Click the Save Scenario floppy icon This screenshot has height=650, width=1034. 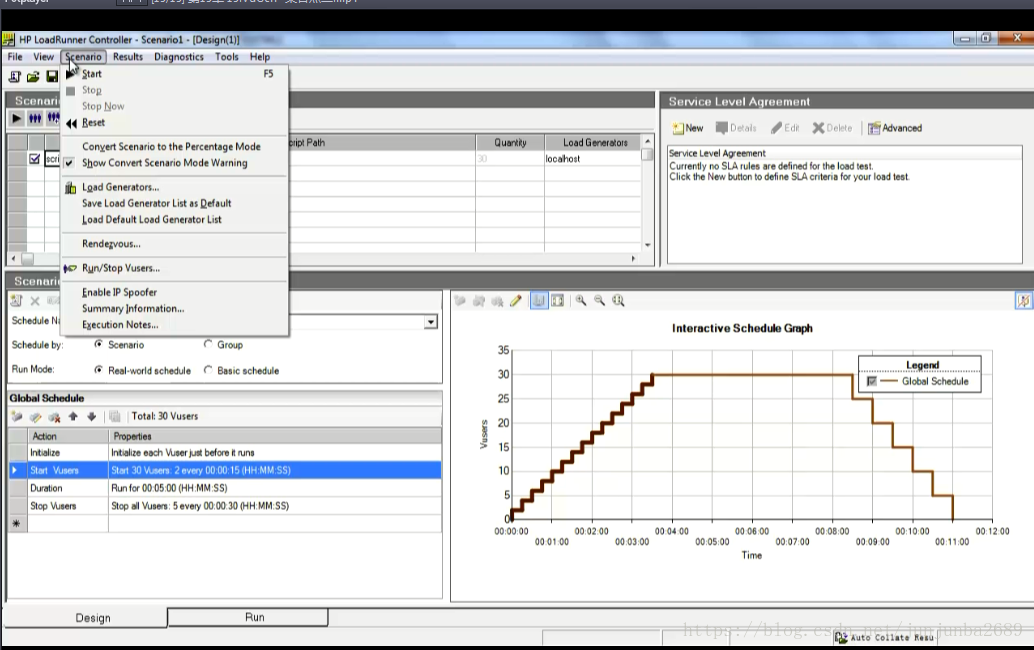point(51,76)
